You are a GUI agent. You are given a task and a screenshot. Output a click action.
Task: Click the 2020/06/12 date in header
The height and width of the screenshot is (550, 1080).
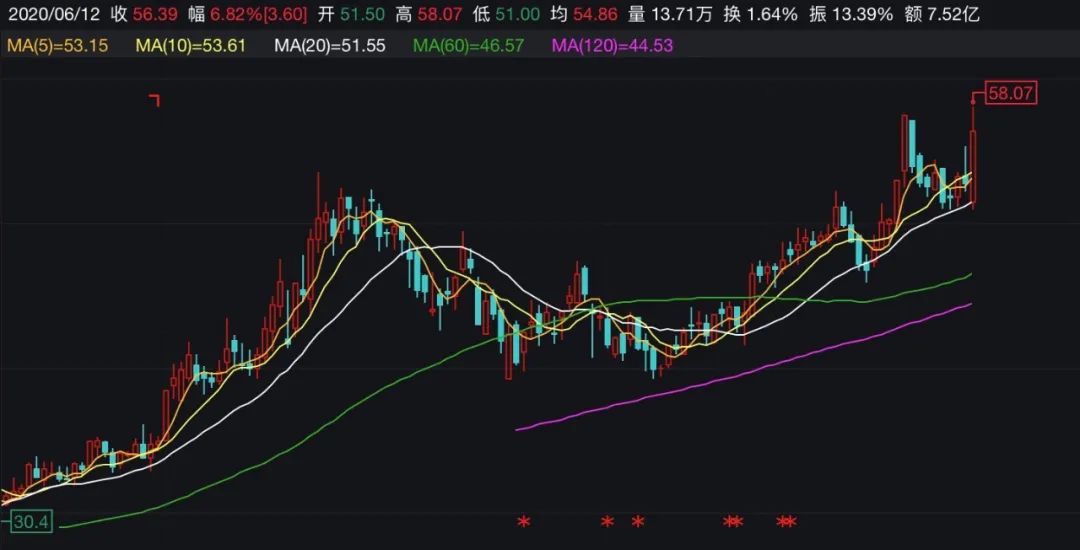[52, 15]
